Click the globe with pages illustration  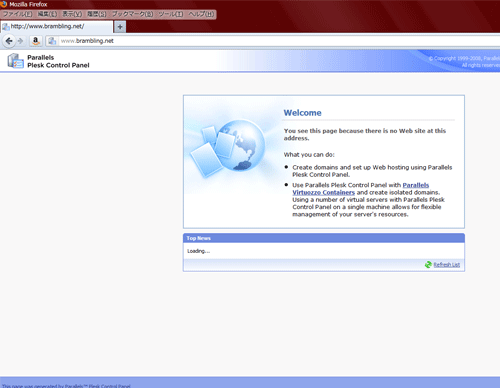[227, 148]
